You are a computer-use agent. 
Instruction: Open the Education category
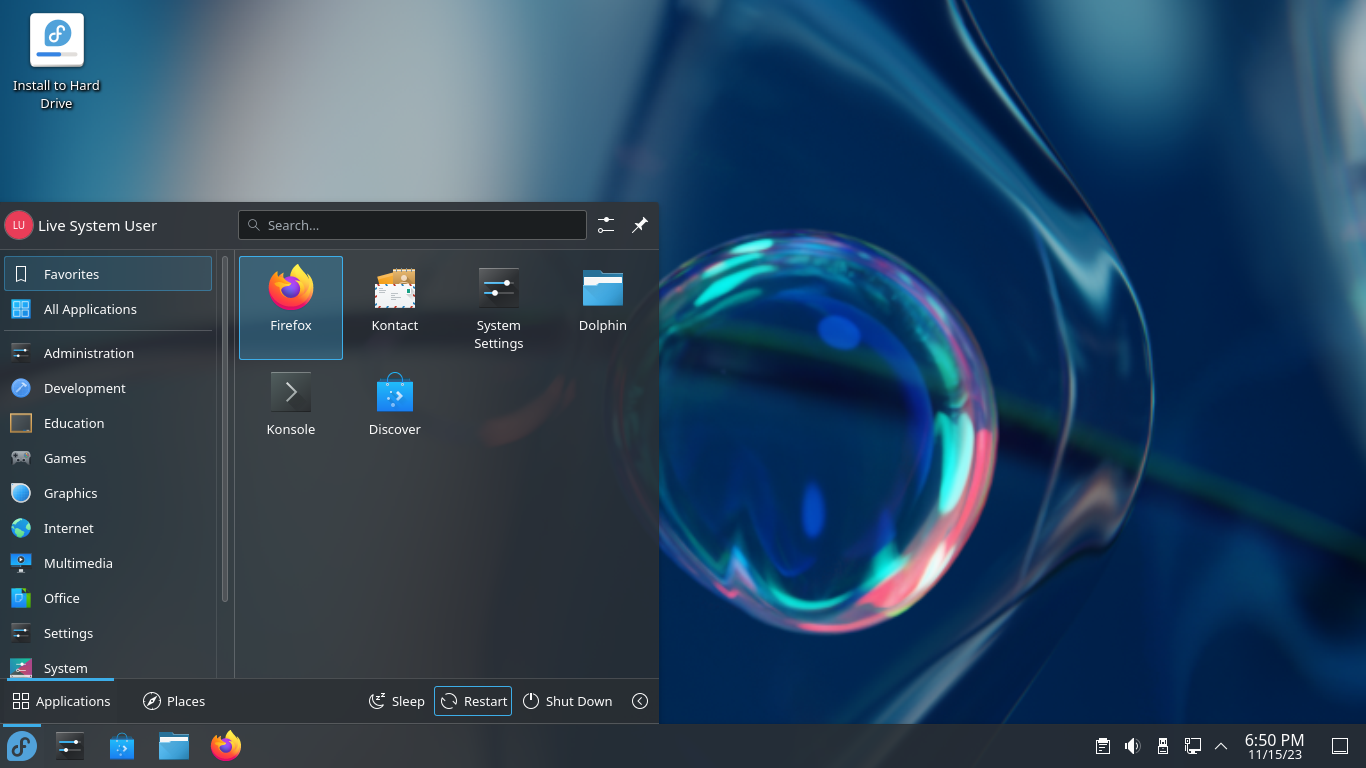(x=108, y=423)
